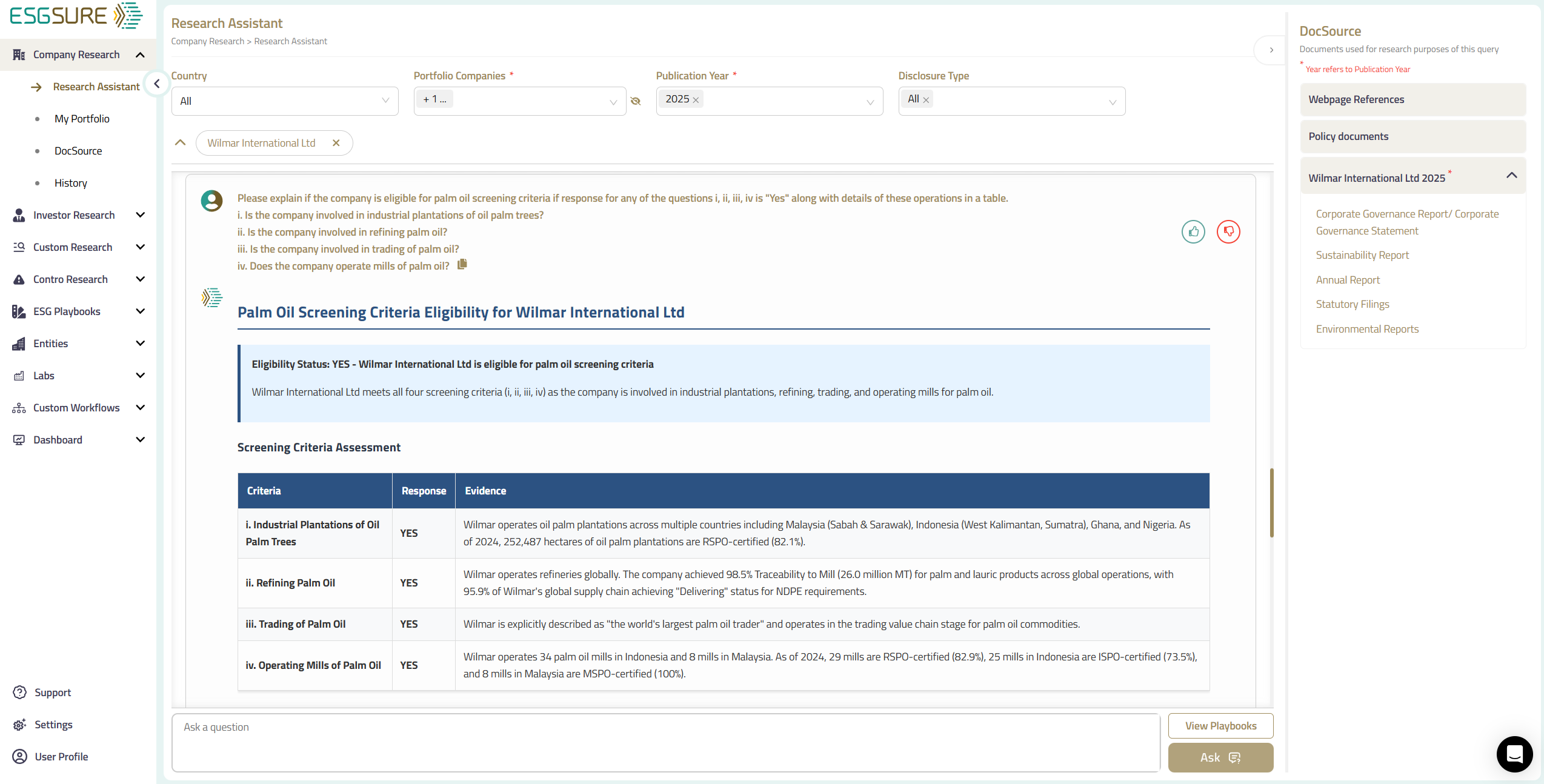Open Webpage References section
This screenshot has width=1544, height=784.
[x=1413, y=99]
